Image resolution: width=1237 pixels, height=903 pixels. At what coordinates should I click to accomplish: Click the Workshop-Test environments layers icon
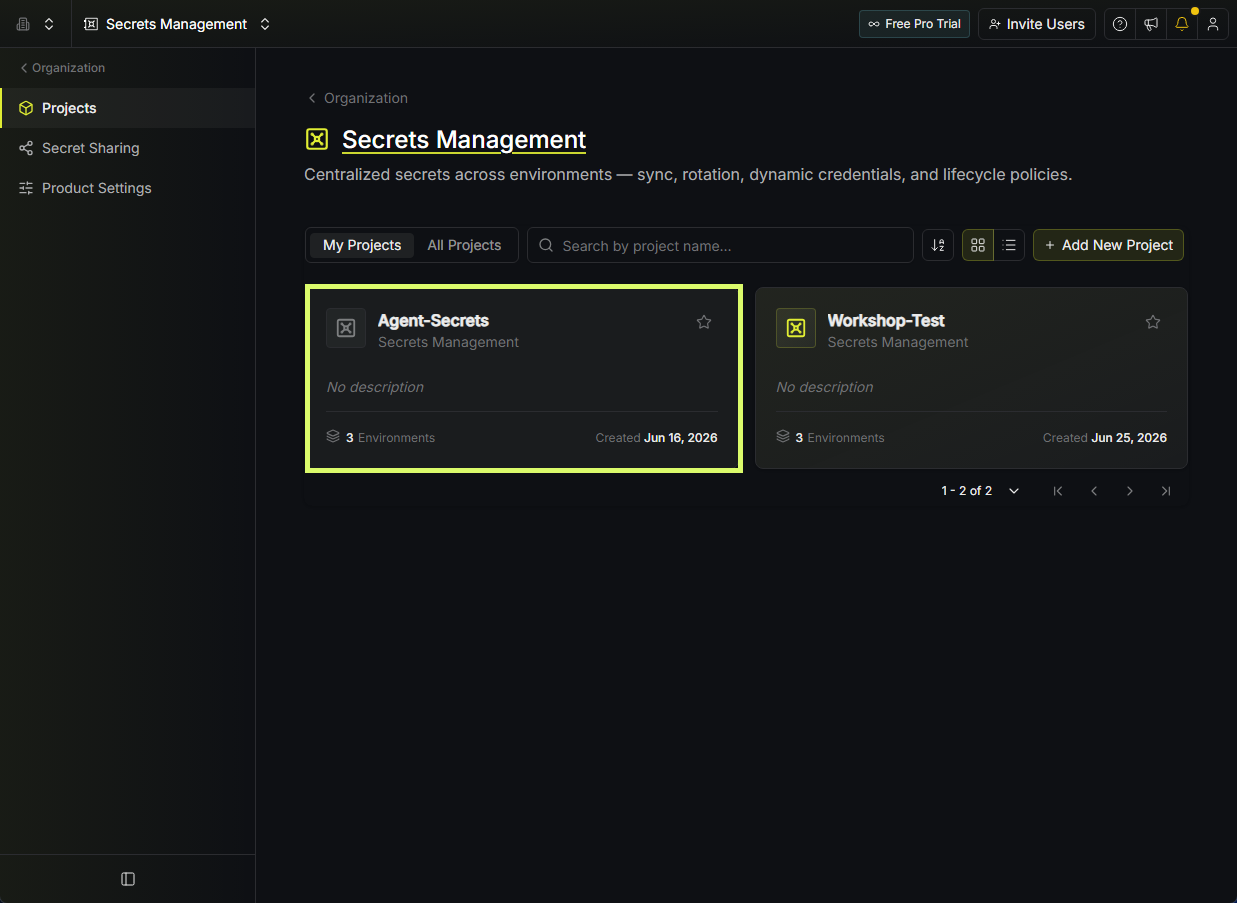(783, 437)
